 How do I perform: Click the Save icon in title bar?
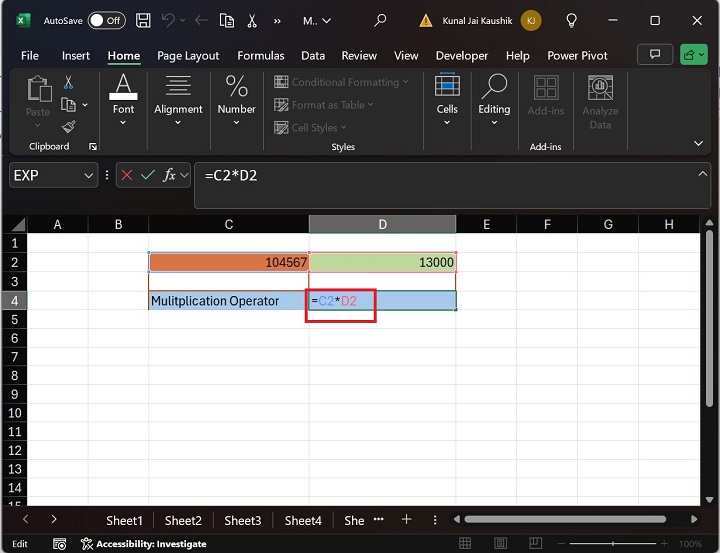(x=144, y=20)
